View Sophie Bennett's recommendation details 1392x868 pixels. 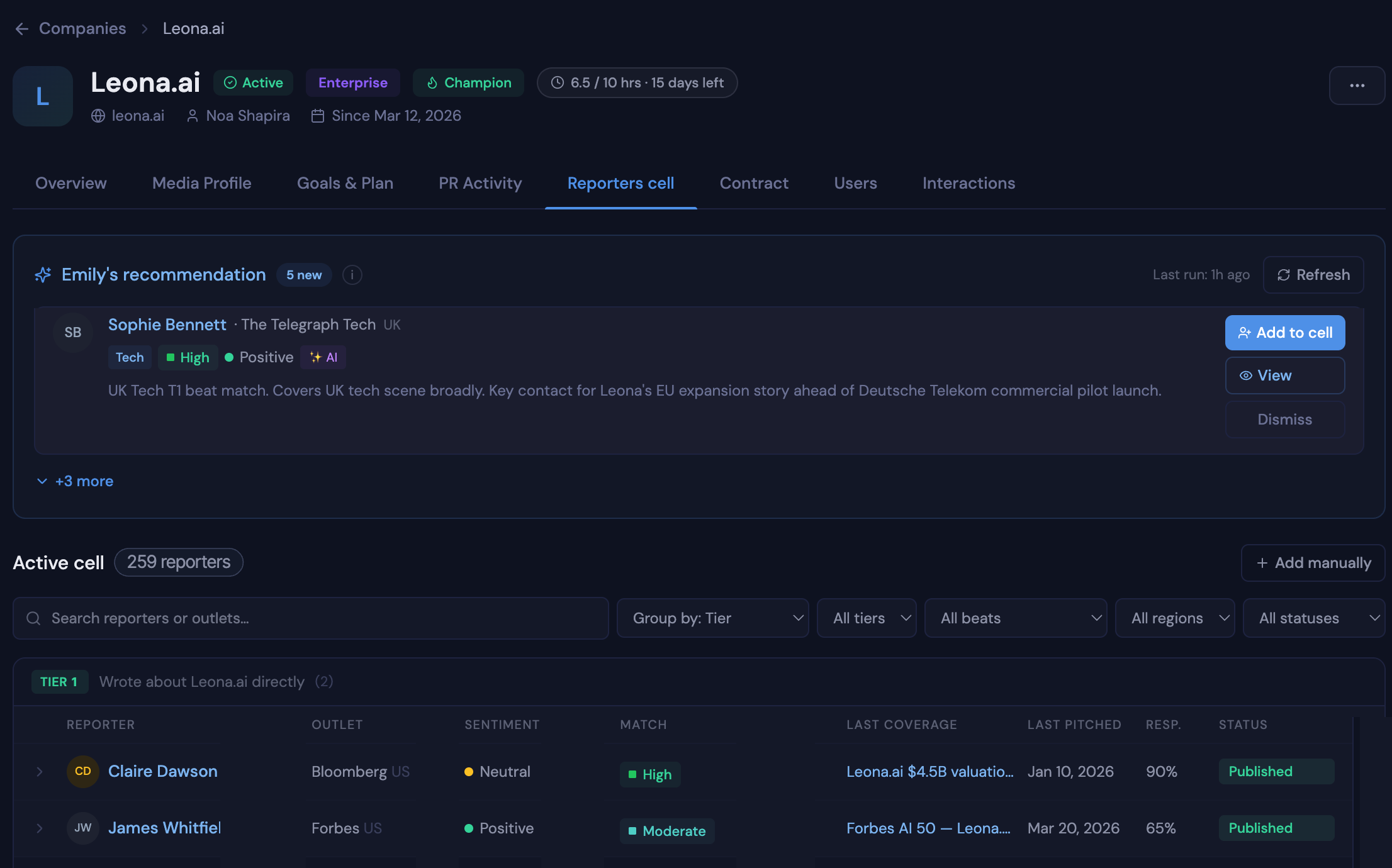(x=1285, y=376)
